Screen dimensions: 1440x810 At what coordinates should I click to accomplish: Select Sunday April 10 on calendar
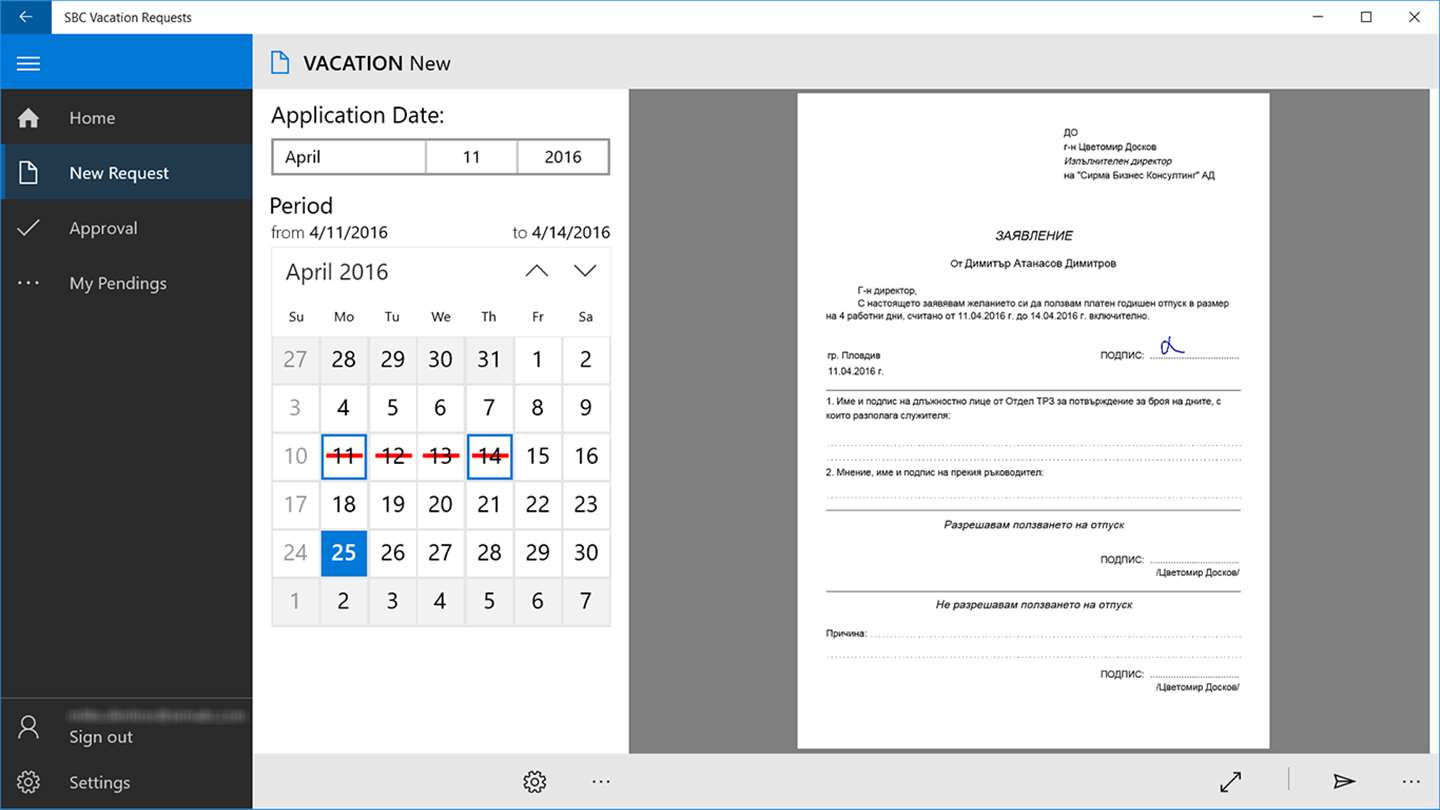click(x=295, y=456)
